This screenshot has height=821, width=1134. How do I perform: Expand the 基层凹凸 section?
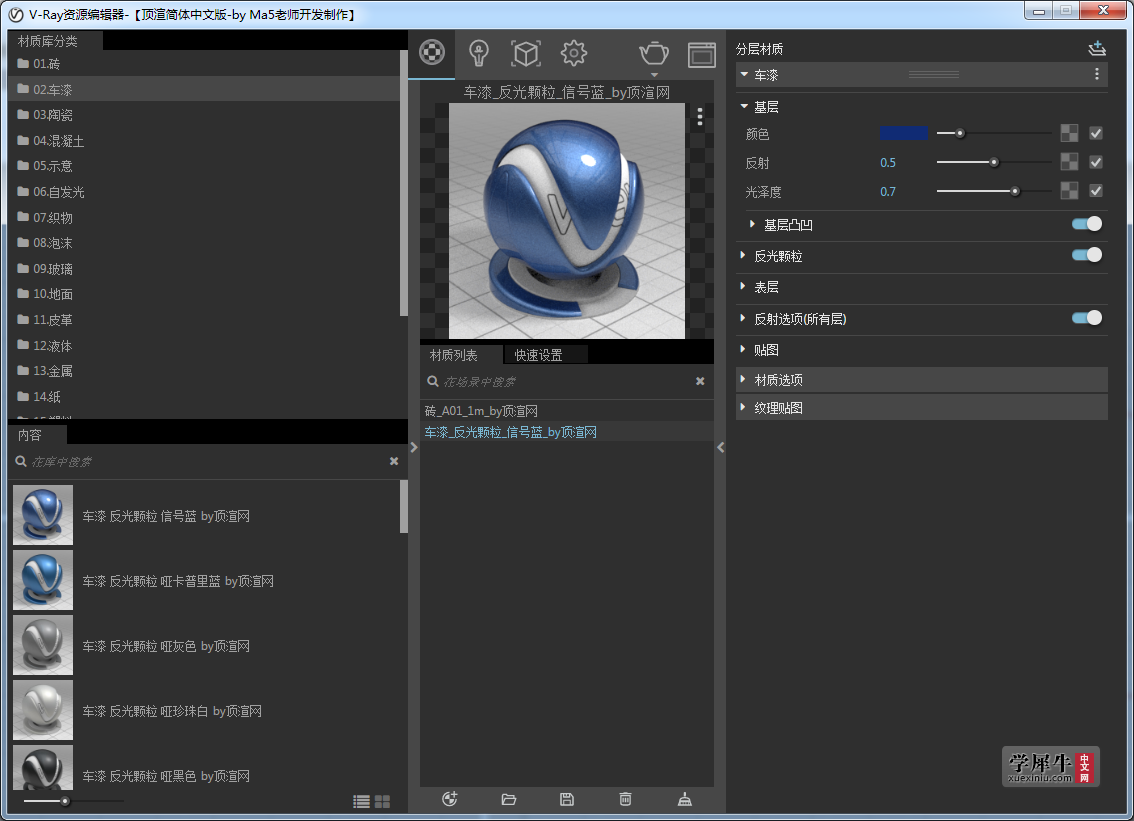[752, 224]
